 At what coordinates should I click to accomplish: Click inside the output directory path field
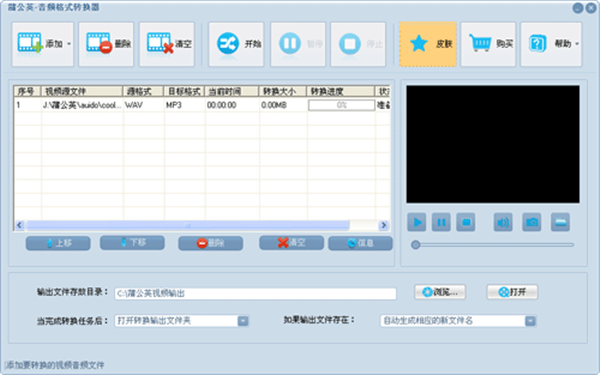(255, 293)
